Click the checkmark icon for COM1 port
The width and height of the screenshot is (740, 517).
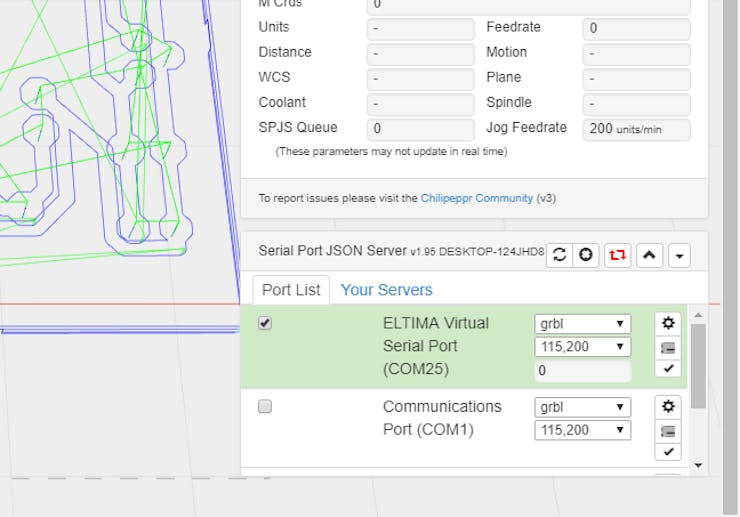[x=668, y=451]
